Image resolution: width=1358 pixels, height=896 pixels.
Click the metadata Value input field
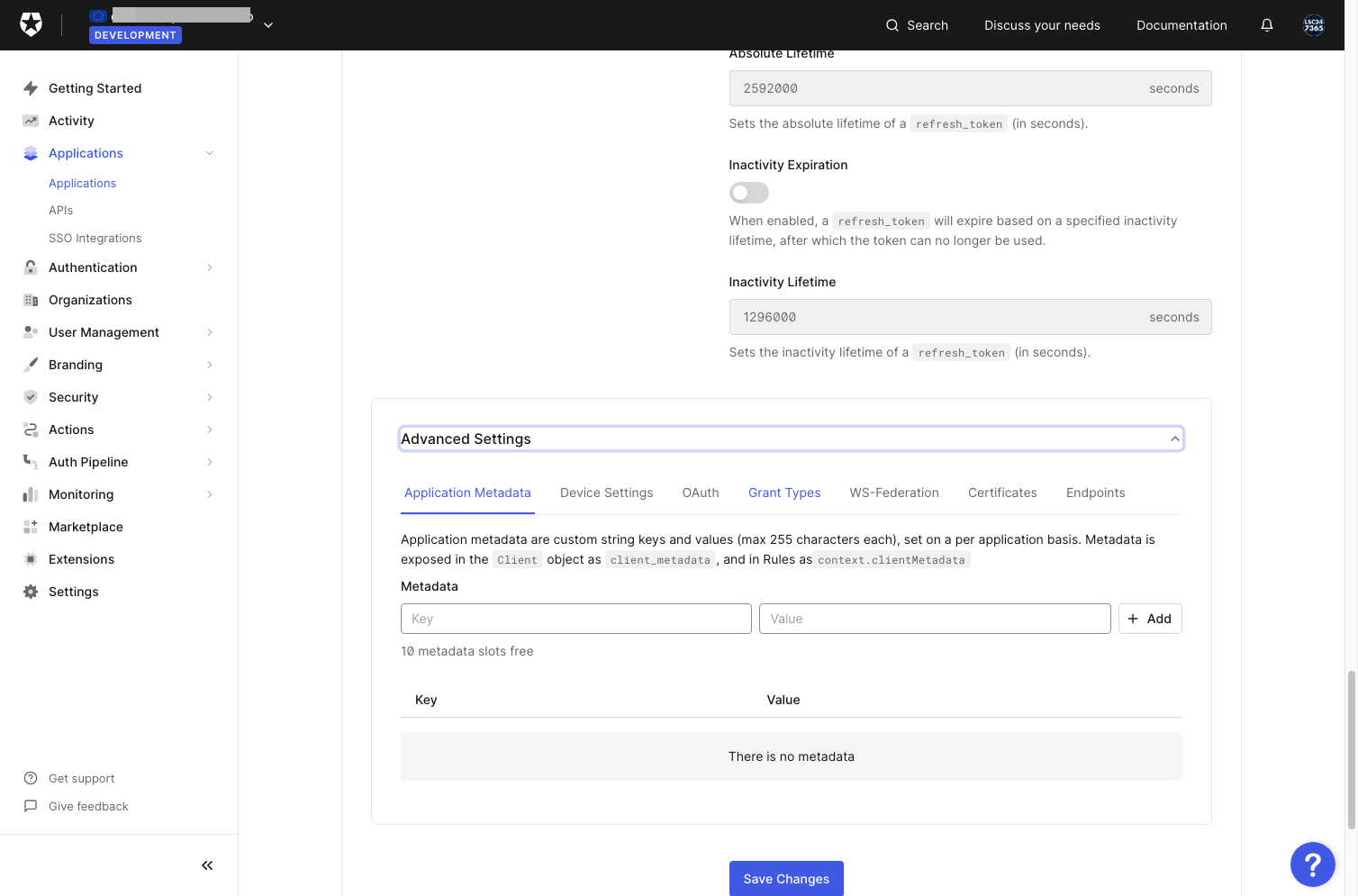click(x=935, y=619)
